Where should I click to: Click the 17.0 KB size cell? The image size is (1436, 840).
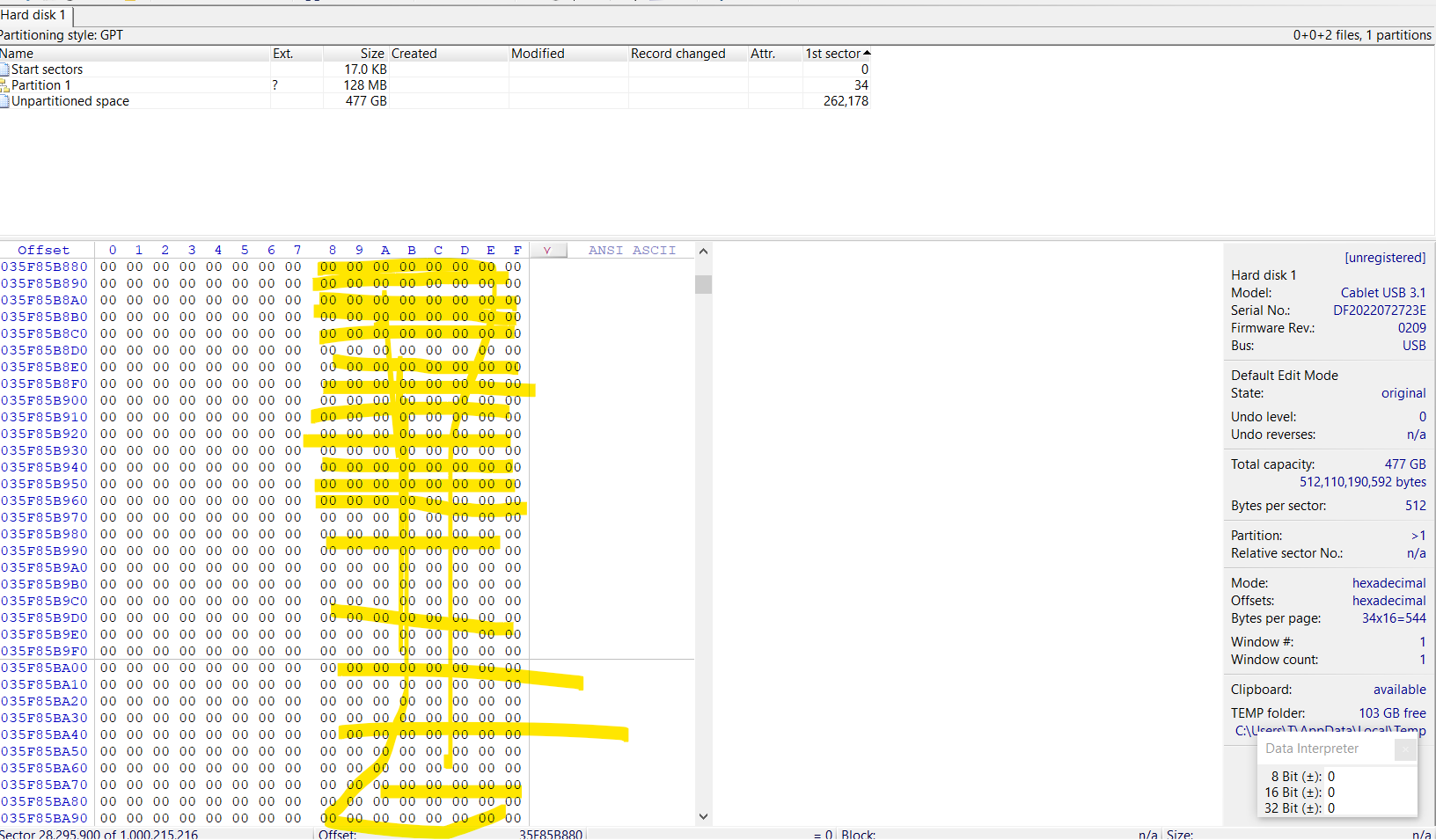pyautogui.click(x=365, y=69)
